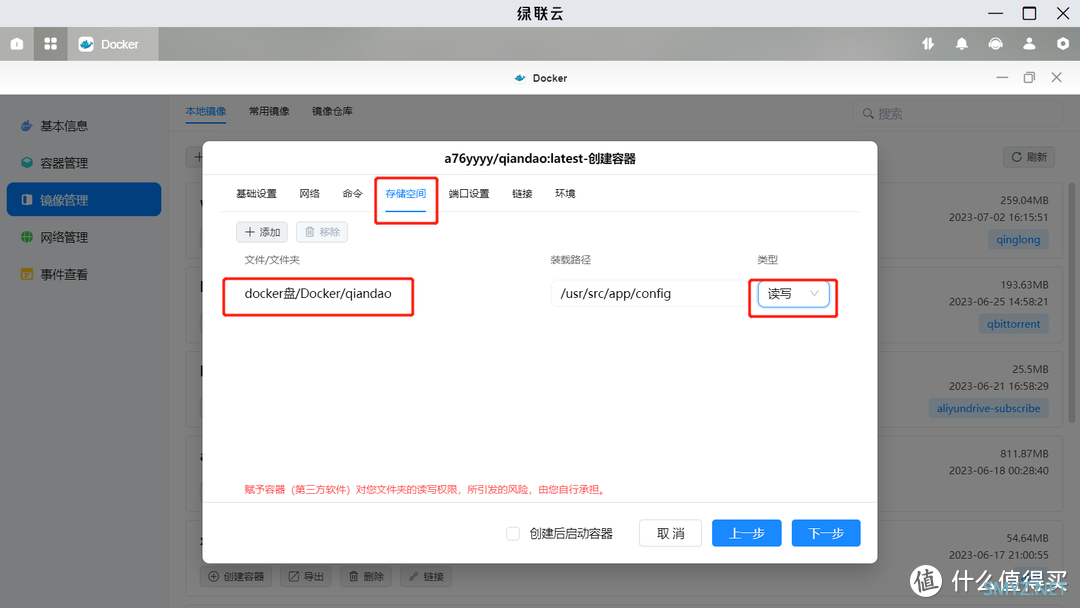The width and height of the screenshot is (1080, 608).
Task: Click the qbittorrent image tag
Action: 1013,324
